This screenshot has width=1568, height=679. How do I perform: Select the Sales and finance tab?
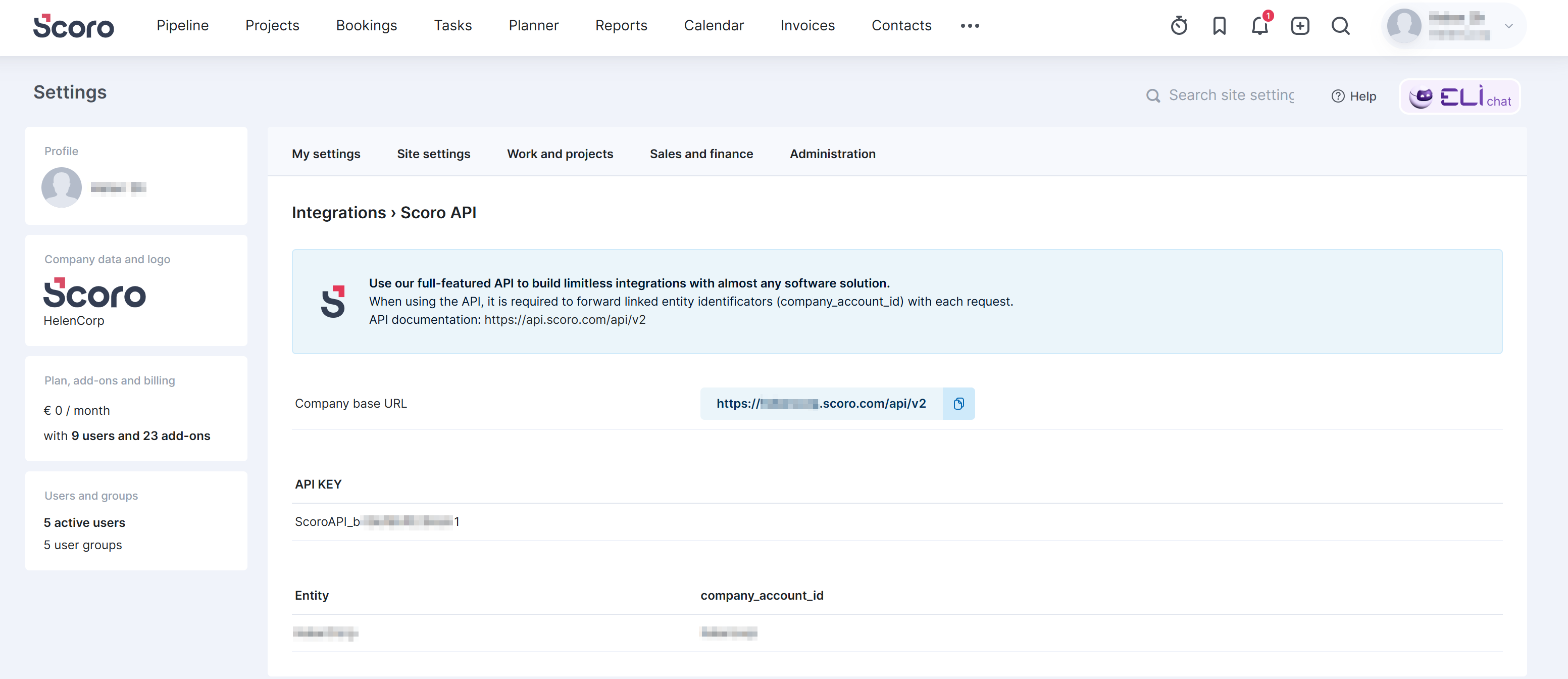[702, 153]
